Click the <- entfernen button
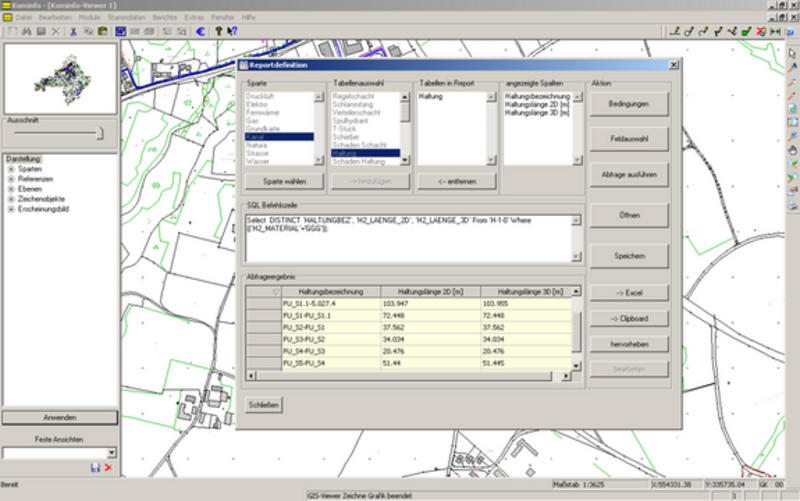This screenshot has height=501, width=800. coord(457,181)
